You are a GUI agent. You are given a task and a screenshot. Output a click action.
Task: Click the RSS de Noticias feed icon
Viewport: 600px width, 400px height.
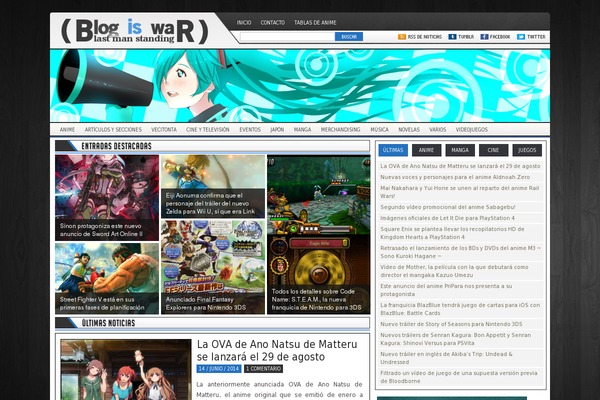[401, 36]
